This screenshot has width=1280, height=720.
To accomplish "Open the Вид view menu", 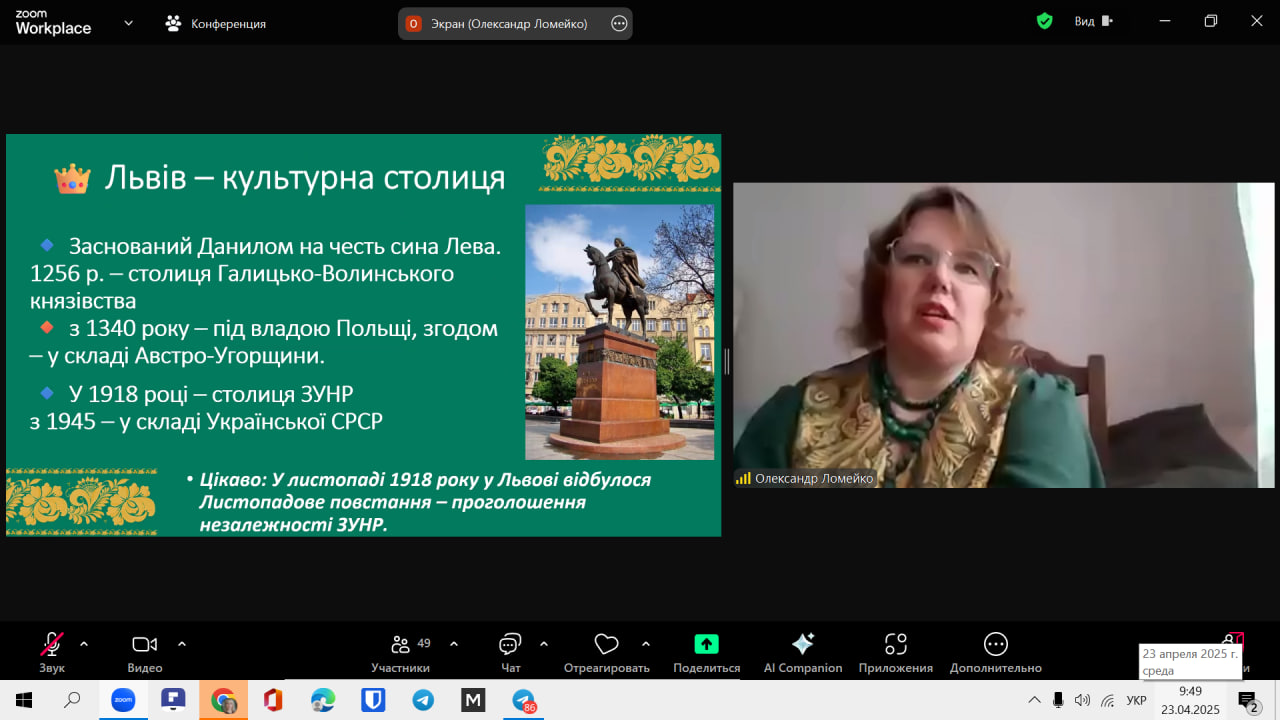I will [x=1094, y=21].
